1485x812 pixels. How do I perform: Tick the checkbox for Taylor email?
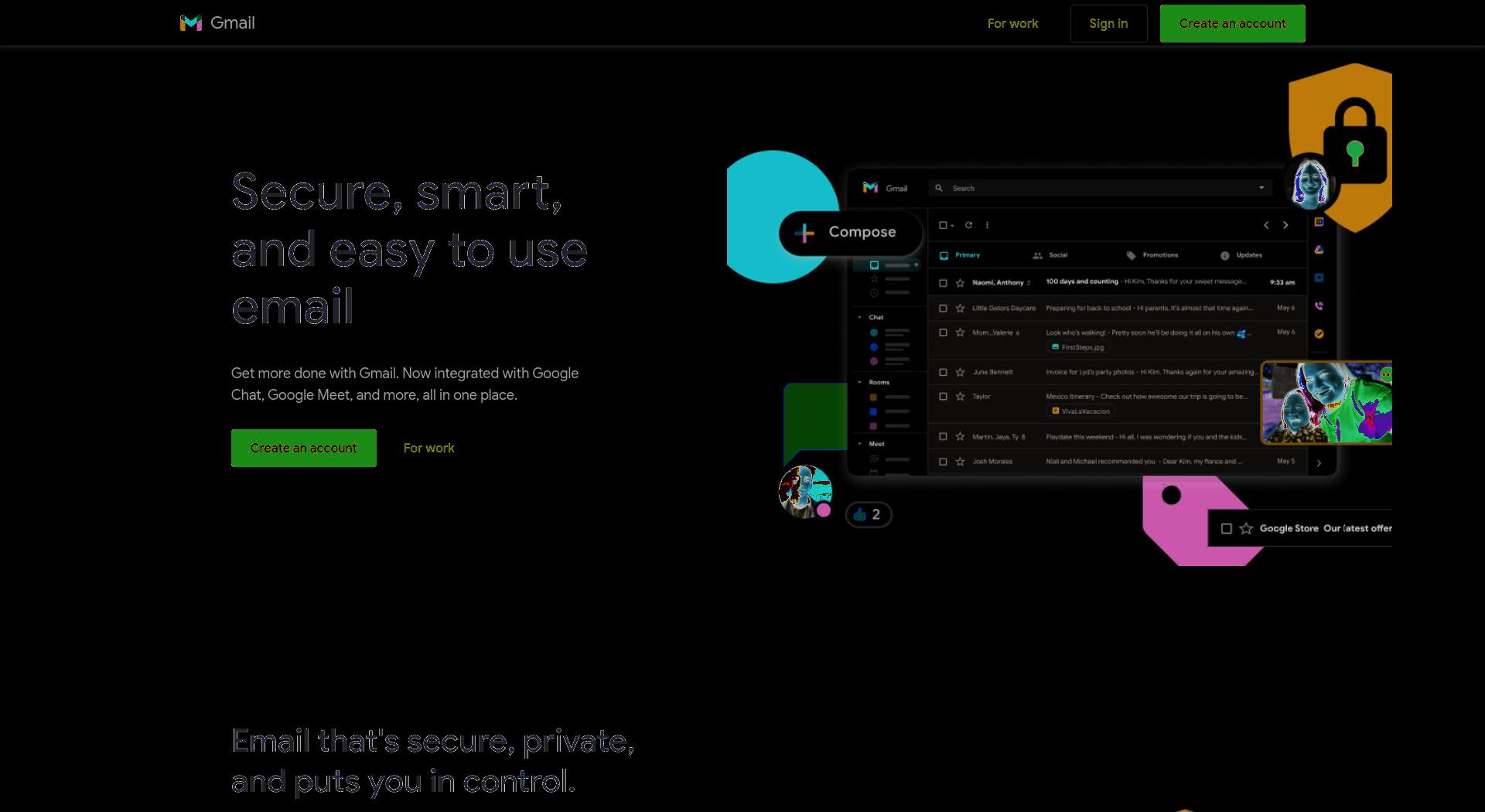click(943, 396)
